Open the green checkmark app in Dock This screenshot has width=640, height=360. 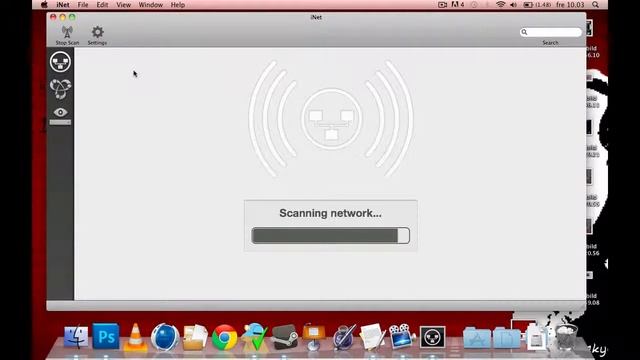(x=254, y=337)
